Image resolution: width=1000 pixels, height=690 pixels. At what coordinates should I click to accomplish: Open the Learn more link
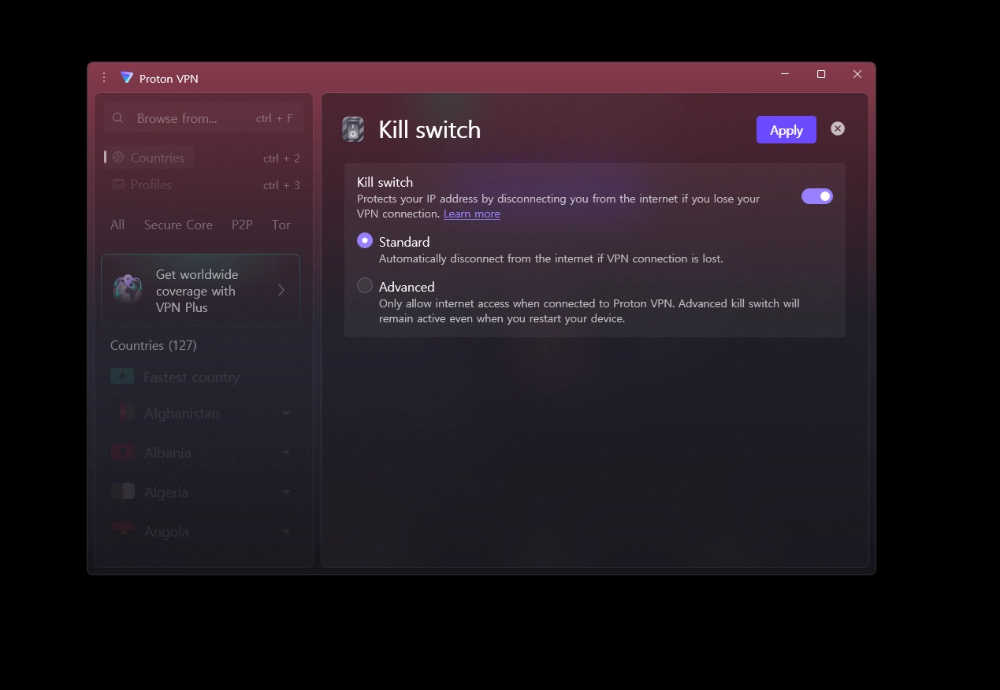[472, 214]
